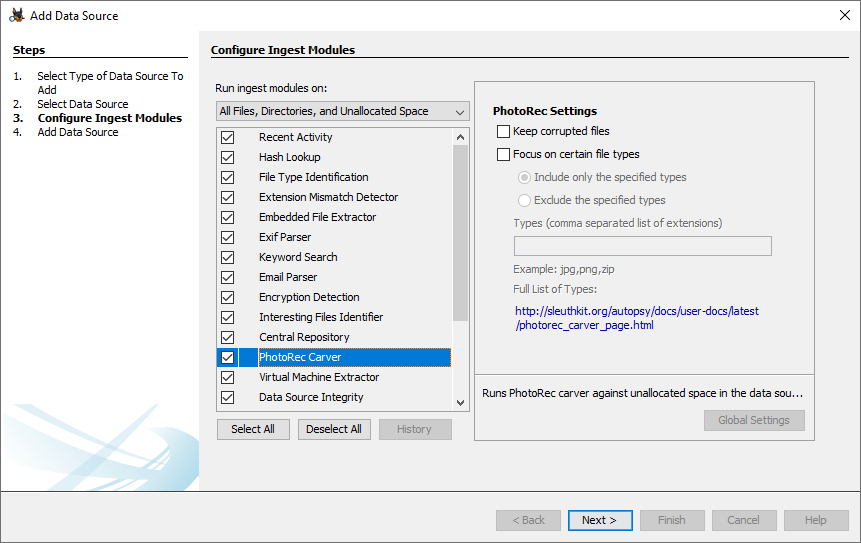
Task: Toggle the Hash Lookup module checkbox
Action: pyautogui.click(x=227, y=157)
